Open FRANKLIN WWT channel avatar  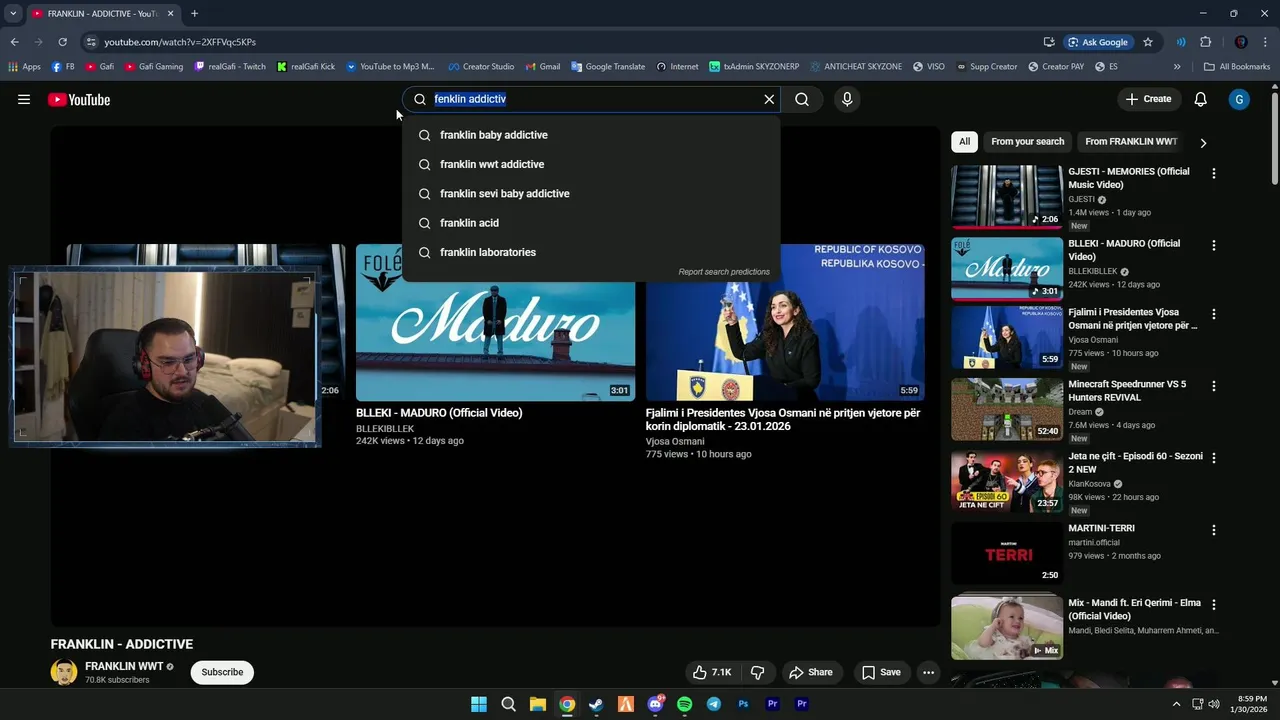[x=64, y=672]
